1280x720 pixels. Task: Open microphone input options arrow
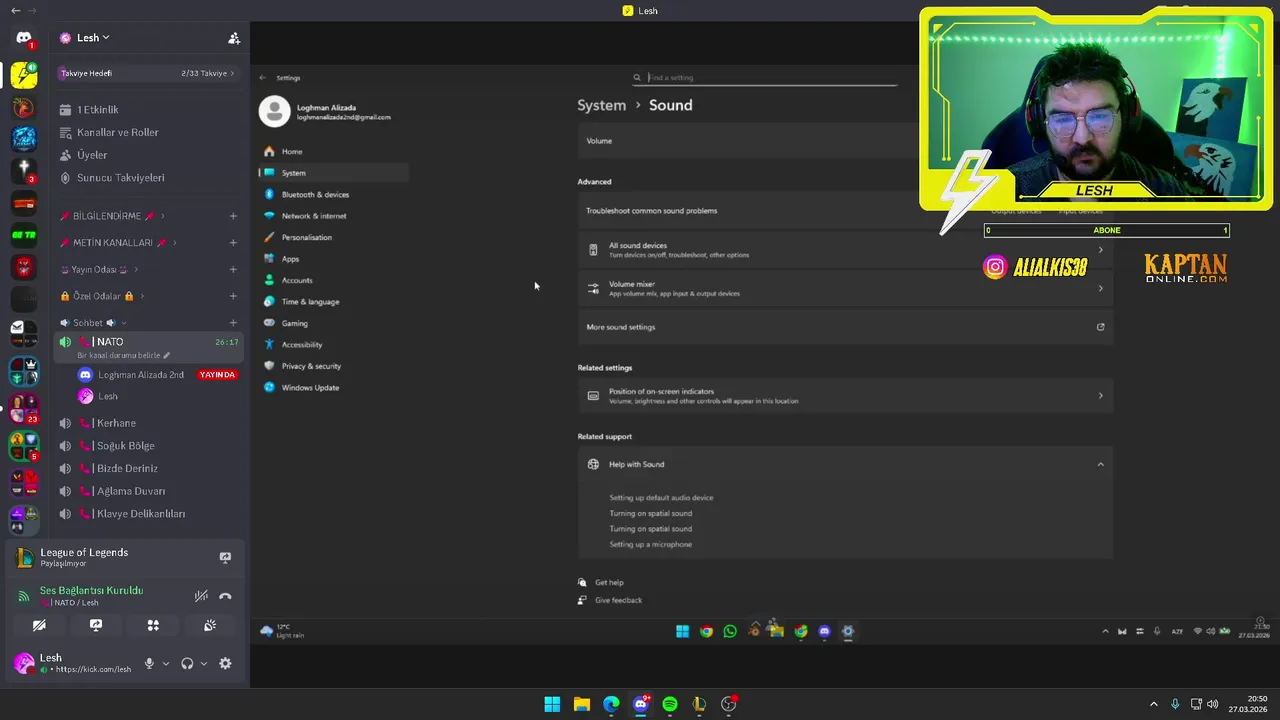click(x=166, y=663)
